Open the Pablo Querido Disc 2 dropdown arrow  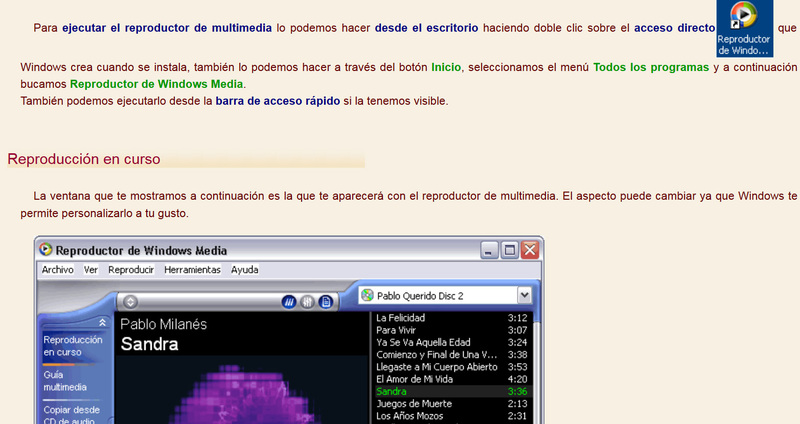pyautogui.click(x=524, y=295)
